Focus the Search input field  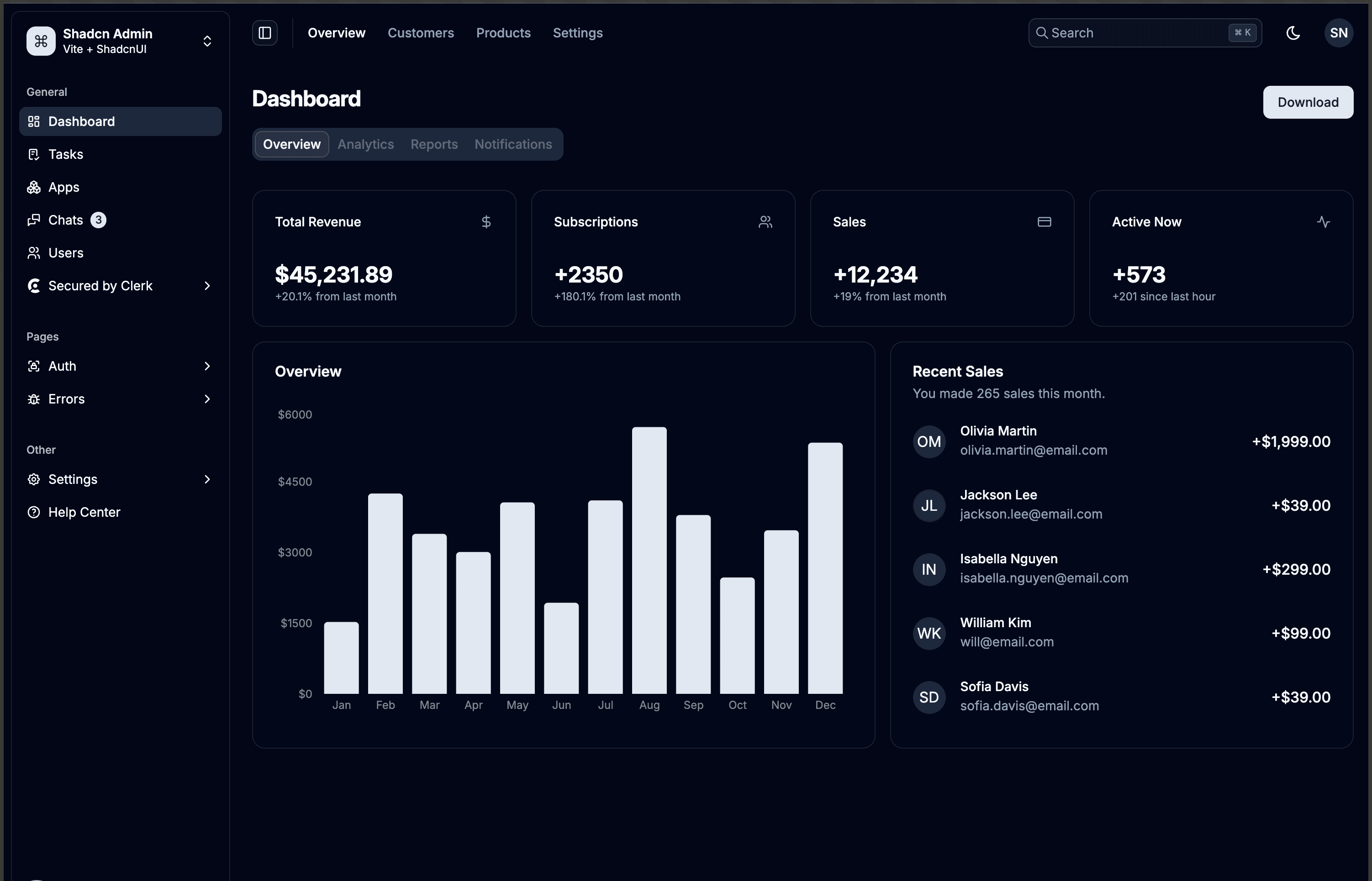pos(1145,33)
